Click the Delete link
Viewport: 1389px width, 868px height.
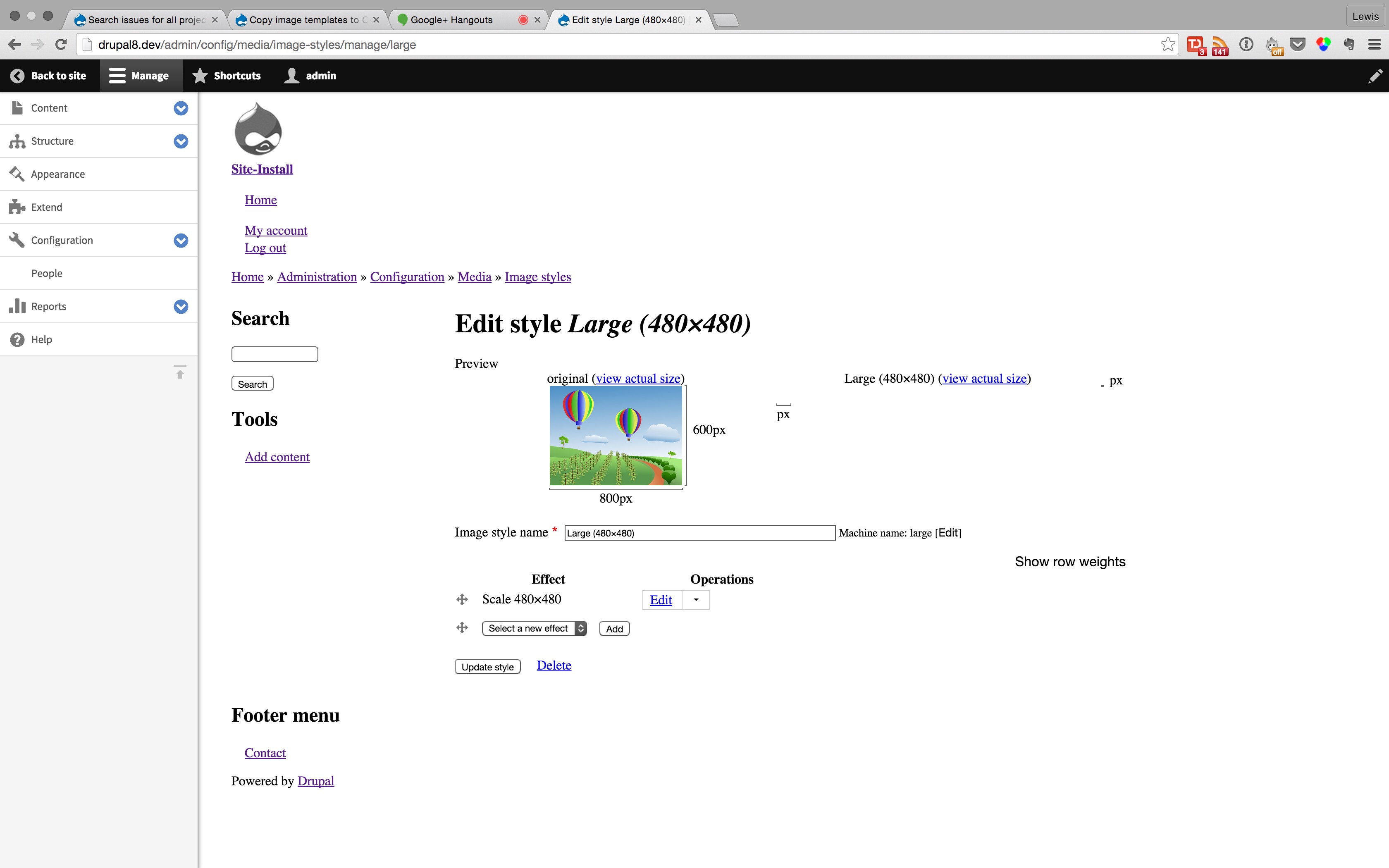pyautogui.click(x=554, y=665)
